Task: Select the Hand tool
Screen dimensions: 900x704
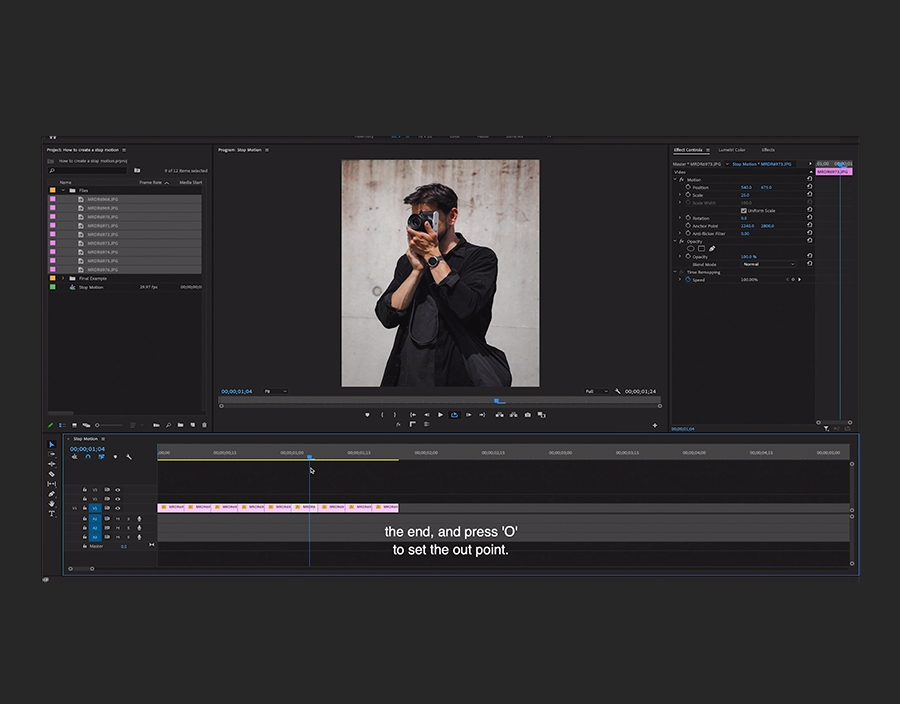Action: click(x=52, y=503)
